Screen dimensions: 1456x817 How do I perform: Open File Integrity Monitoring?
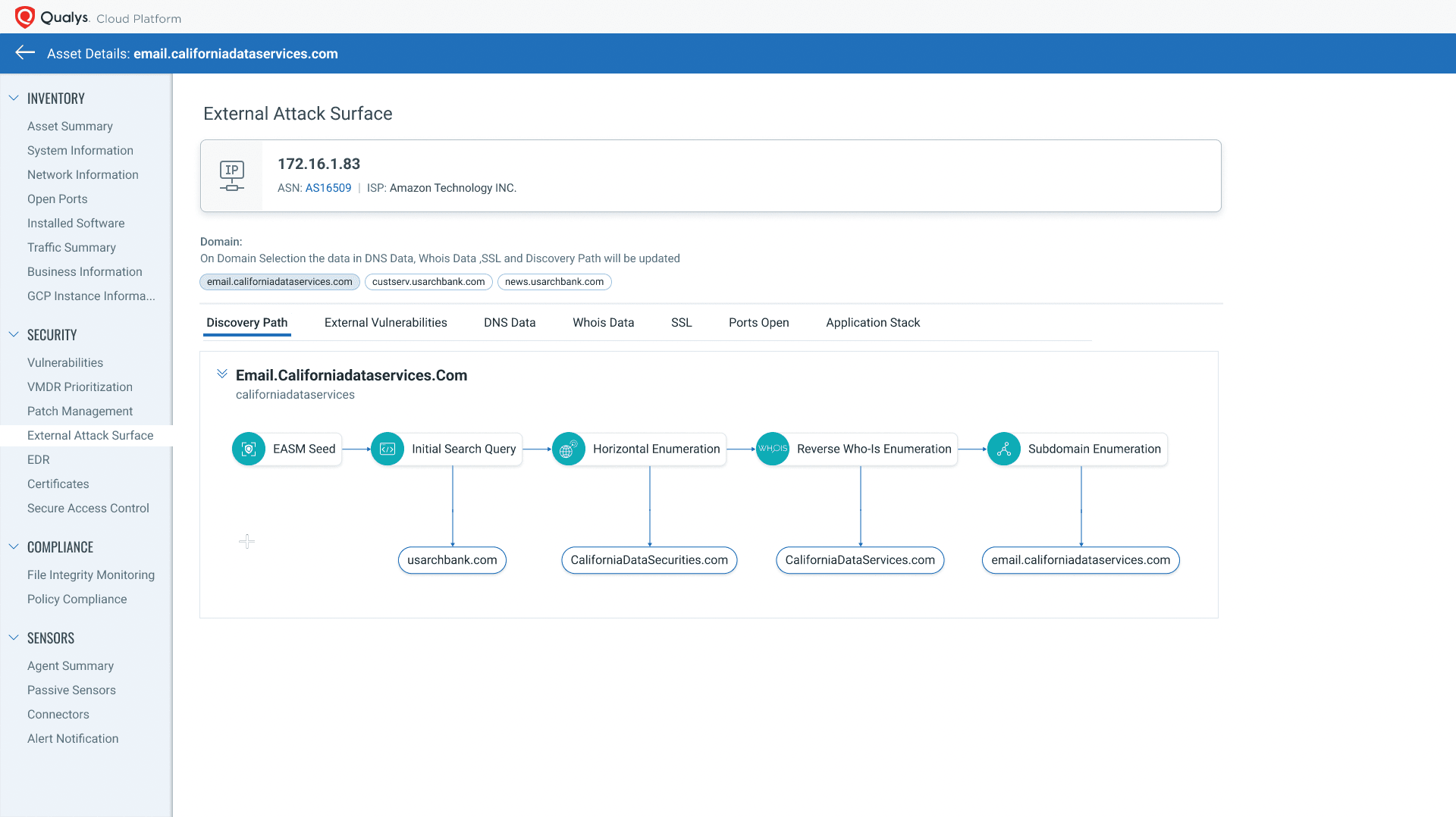tap(91, 575)
